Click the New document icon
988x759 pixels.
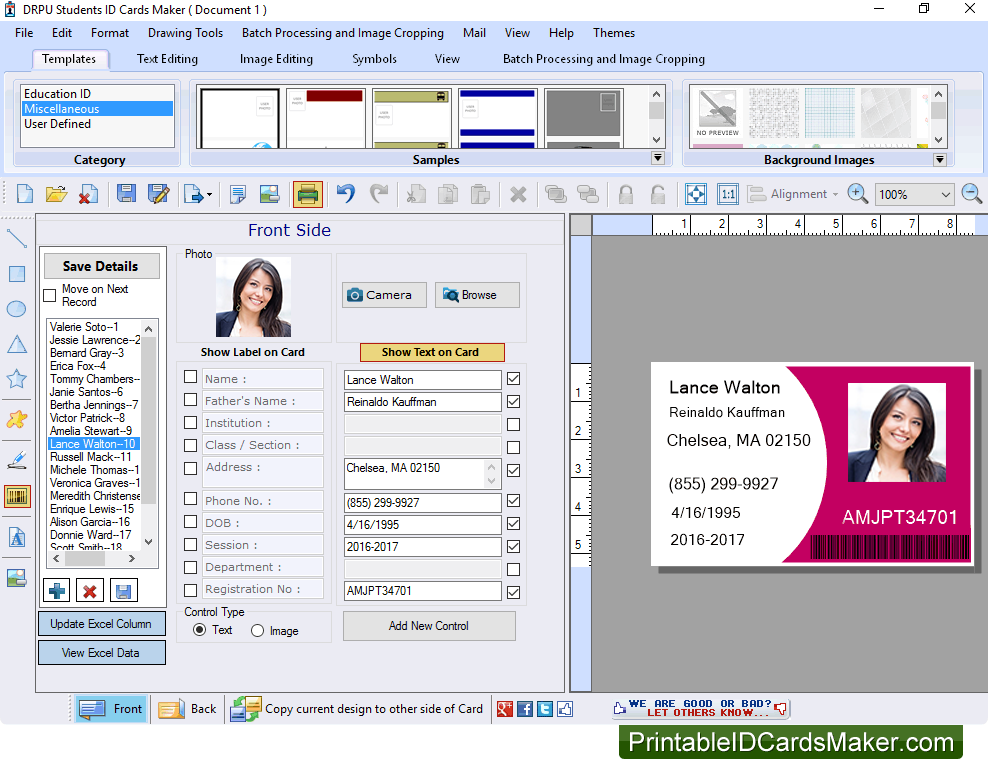click(x=25, y=194)
